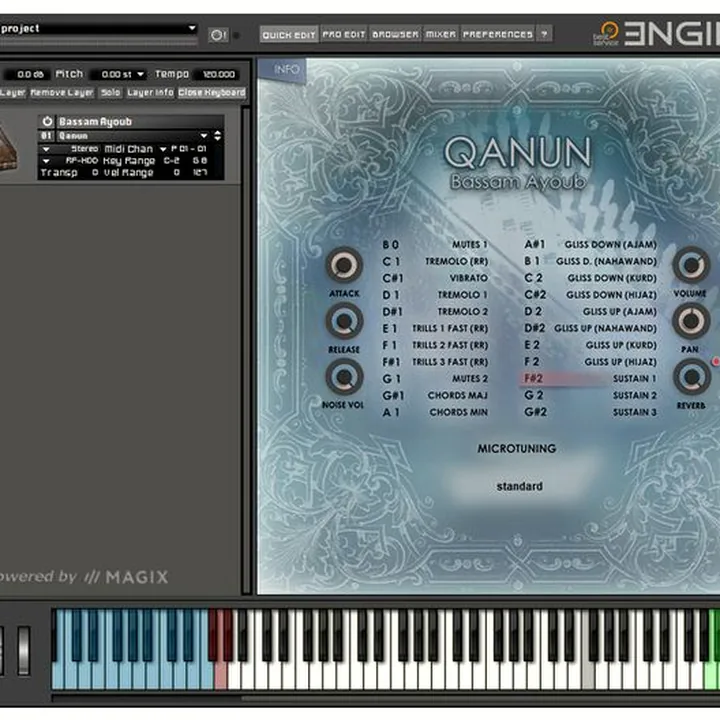Select the B1 Gliss D. (Nahawand) articulation
720x720 pixels.
(591, 261)
